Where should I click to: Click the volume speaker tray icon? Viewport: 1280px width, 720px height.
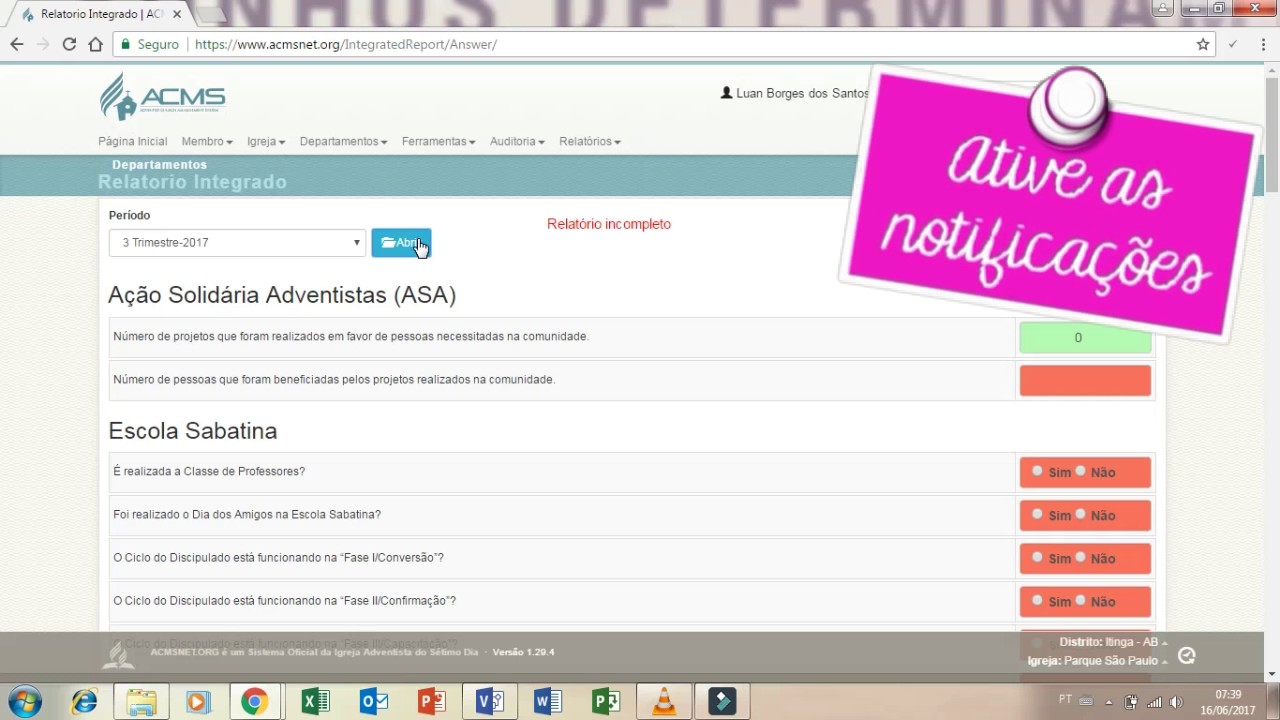[x=1176, y=702]
